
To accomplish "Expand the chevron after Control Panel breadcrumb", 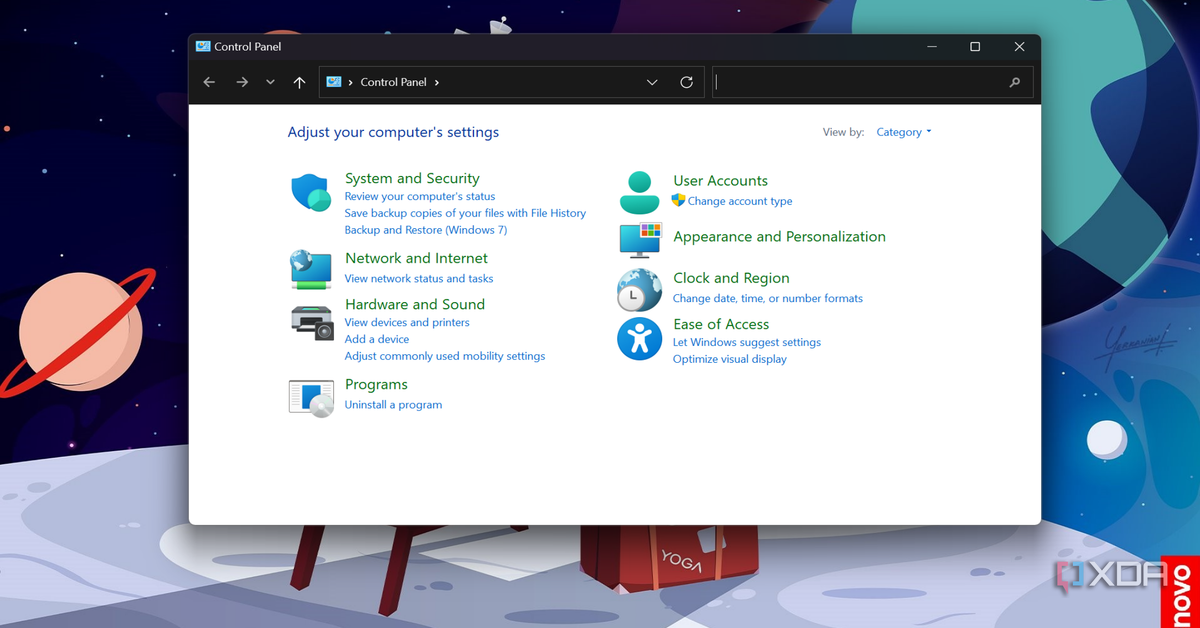I will (437, 82).
